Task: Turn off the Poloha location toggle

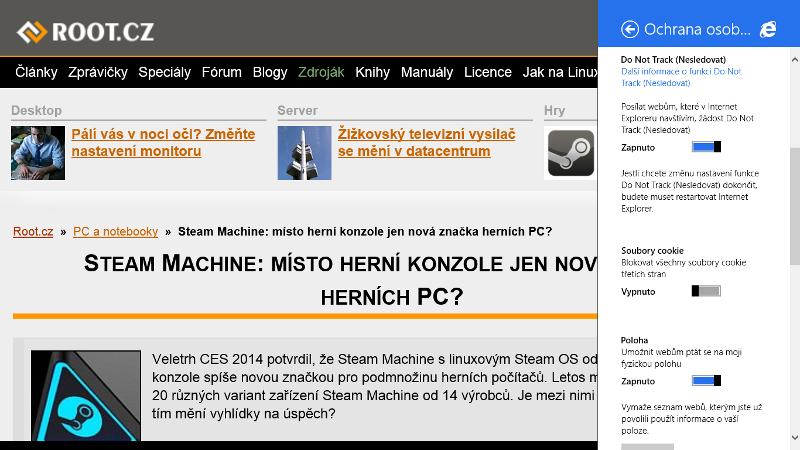Action: 706,381
